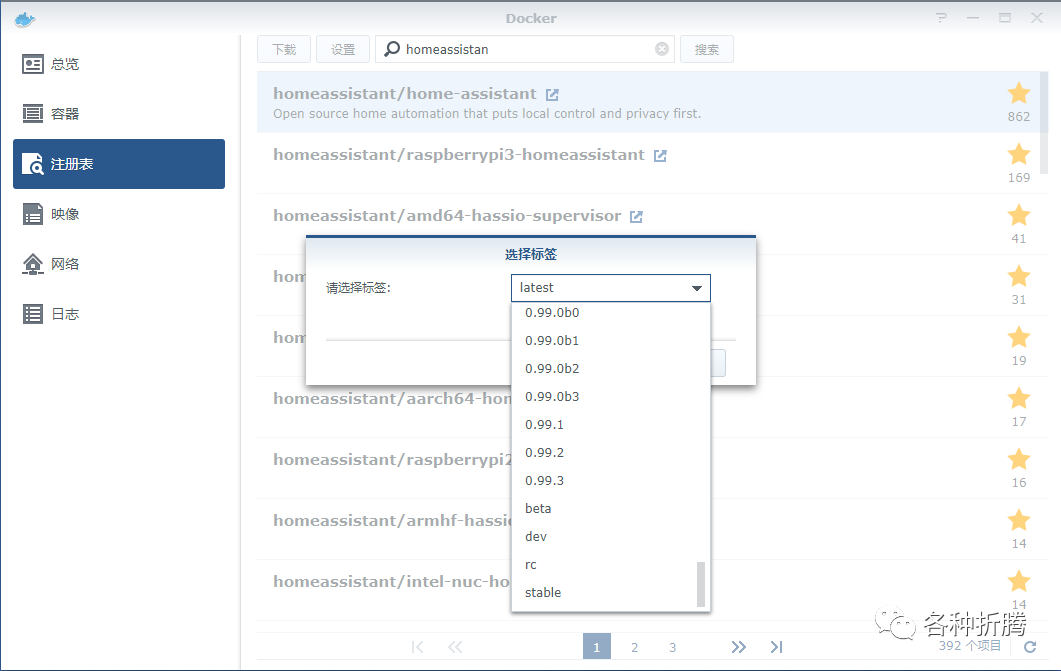This screenshot has height=671, width=1061.
Task: Click the 搜索 search button
Action: tap(706, 49)
